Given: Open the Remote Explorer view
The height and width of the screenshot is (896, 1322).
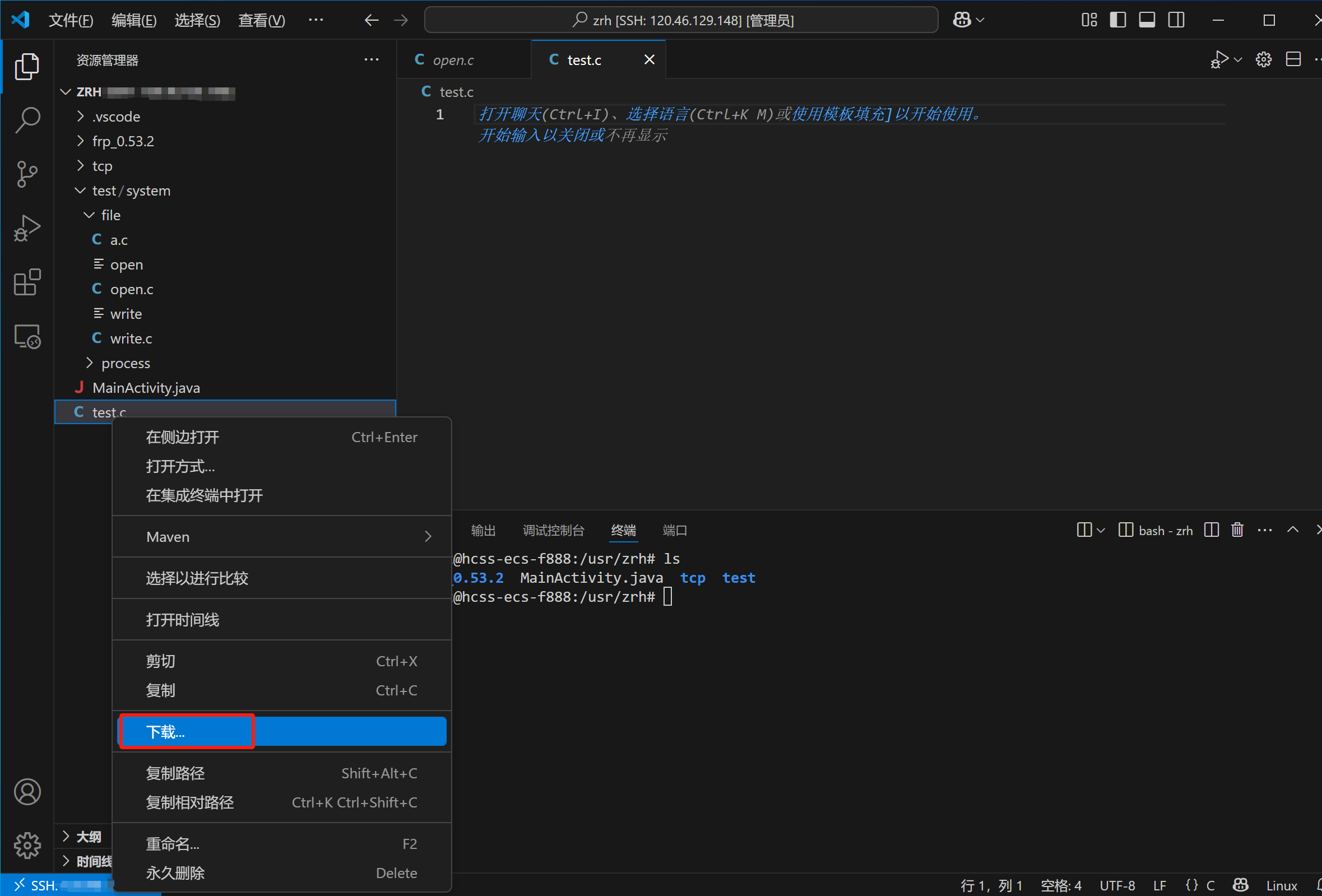Looking at the screenshot, I should coord(27,336).
